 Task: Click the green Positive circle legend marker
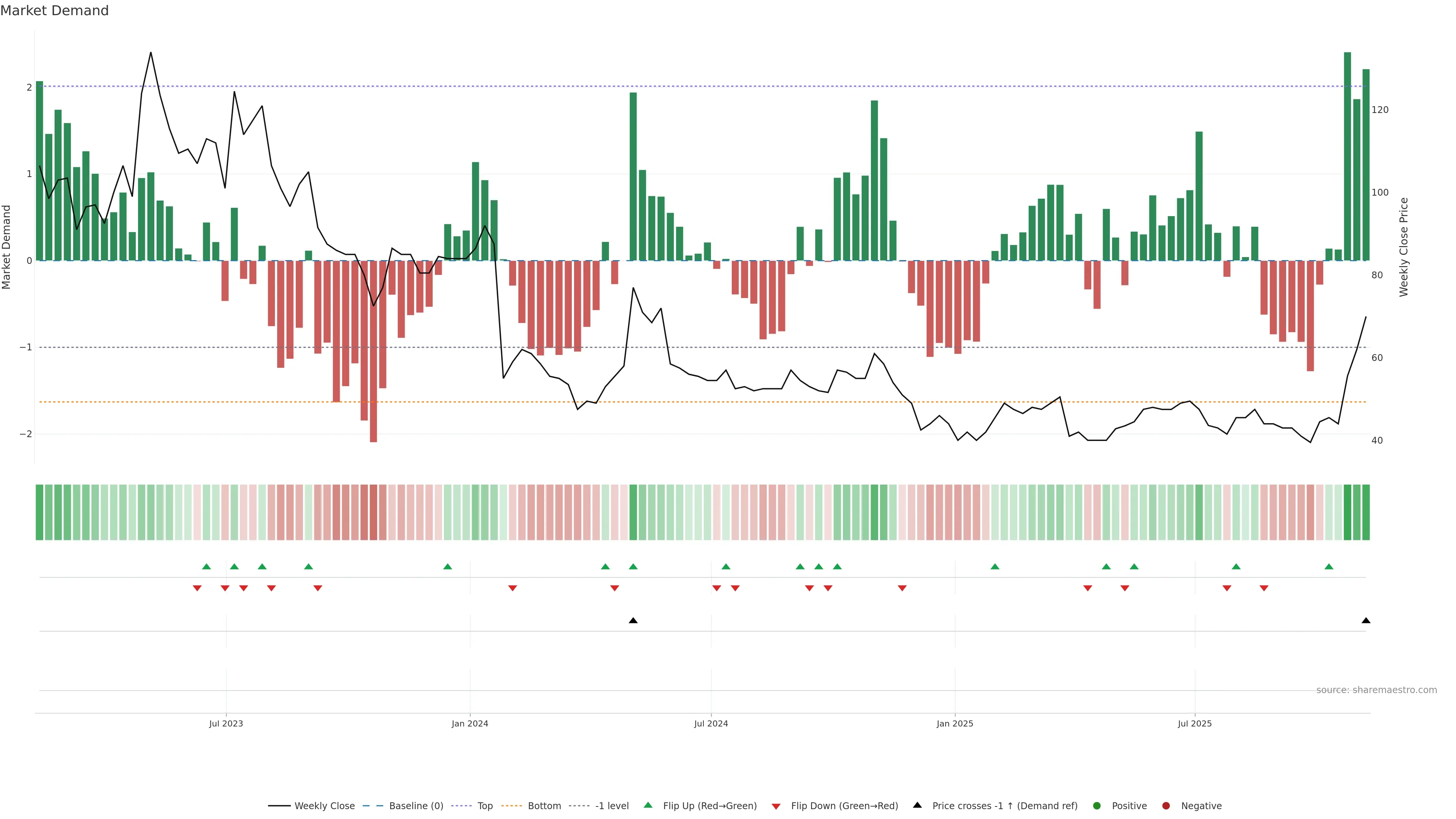[x=1097, y=805]
